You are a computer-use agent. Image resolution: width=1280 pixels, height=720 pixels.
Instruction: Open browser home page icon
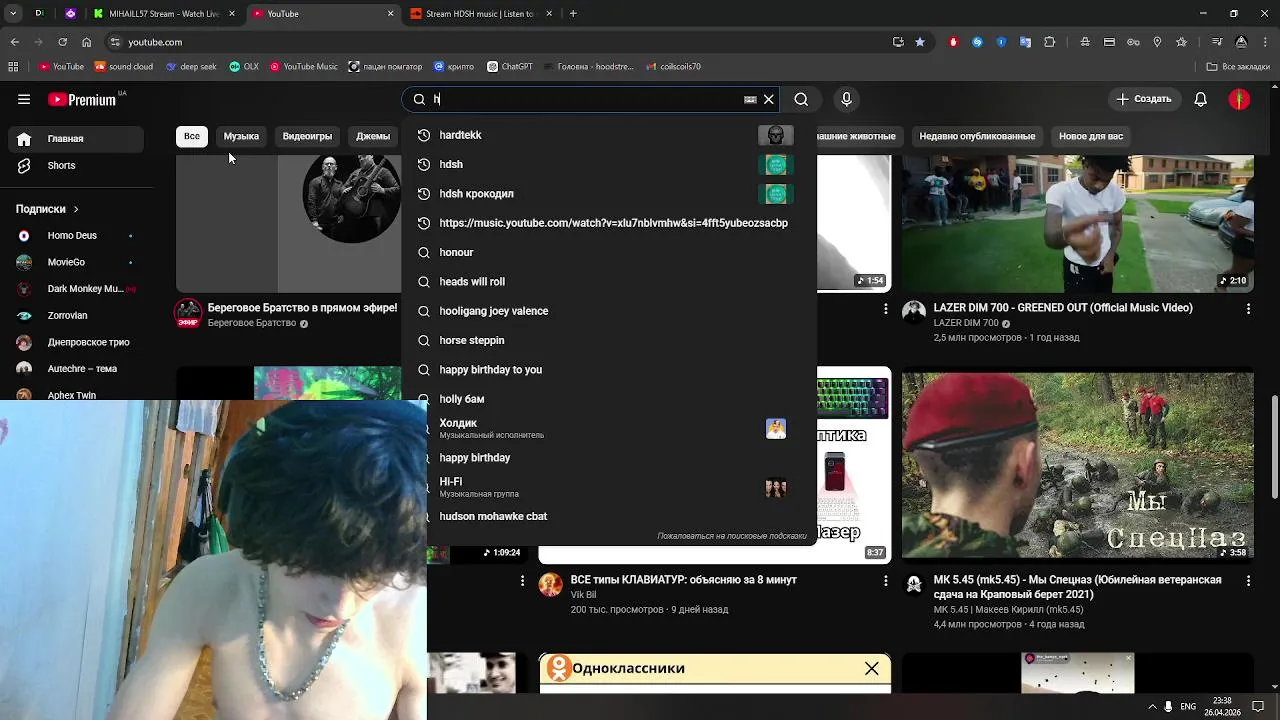pyautogui.click(x=87, y=42)
